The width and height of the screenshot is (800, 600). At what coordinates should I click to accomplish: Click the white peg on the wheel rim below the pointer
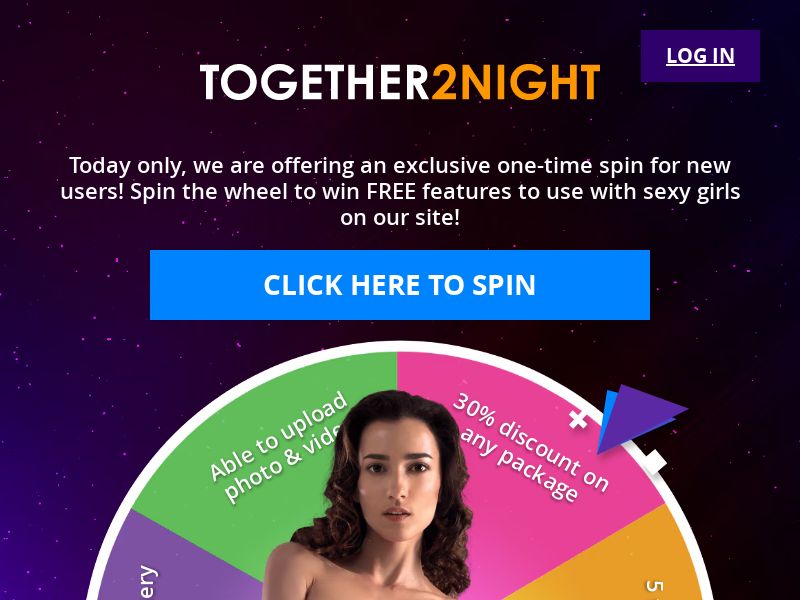pyautogui.click(x=654, y=461)
